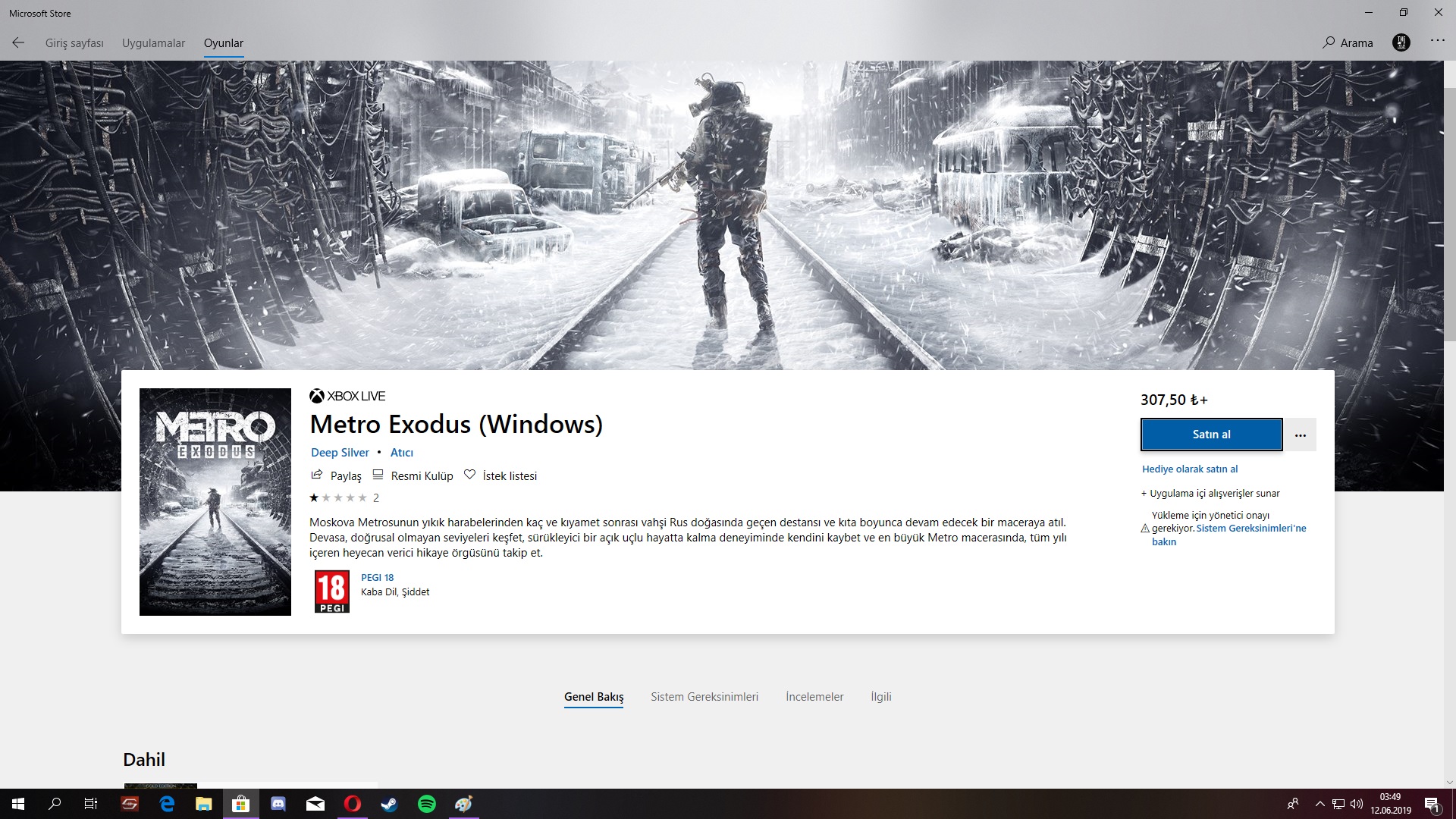The image size is (1456, 819).
Task: Launch the red S app on the taskbar
Action: (130, 804)
